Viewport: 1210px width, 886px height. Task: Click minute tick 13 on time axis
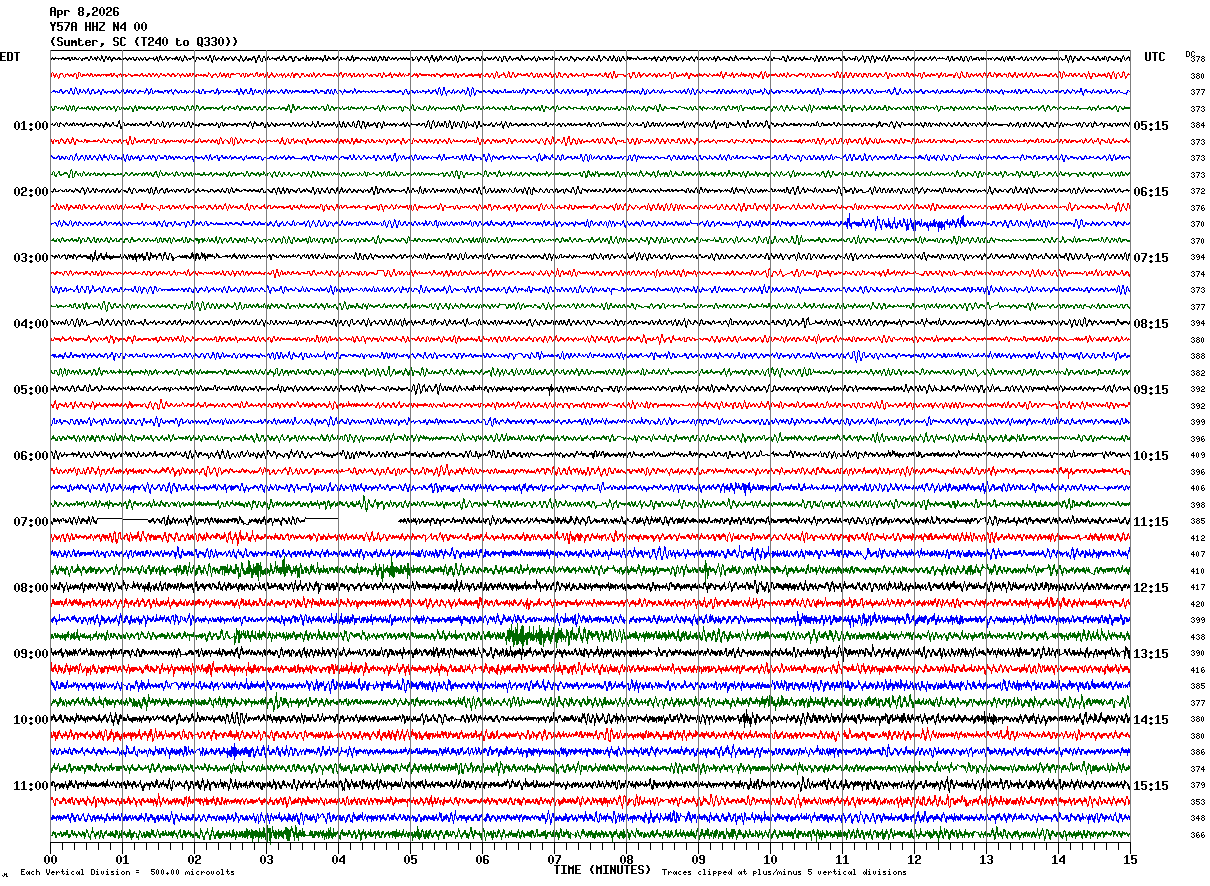point(986,859)
